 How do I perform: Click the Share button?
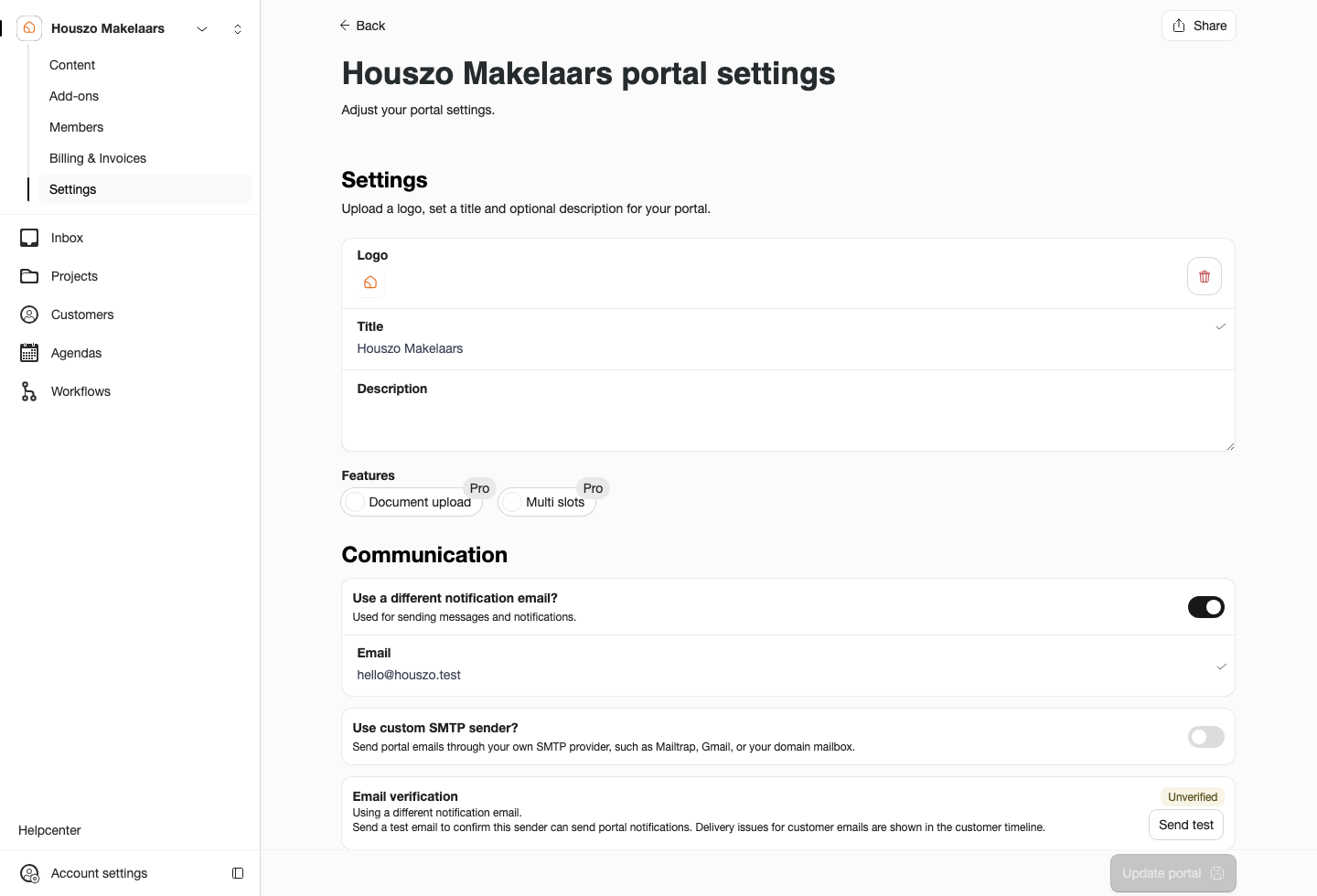(1199, 26)
